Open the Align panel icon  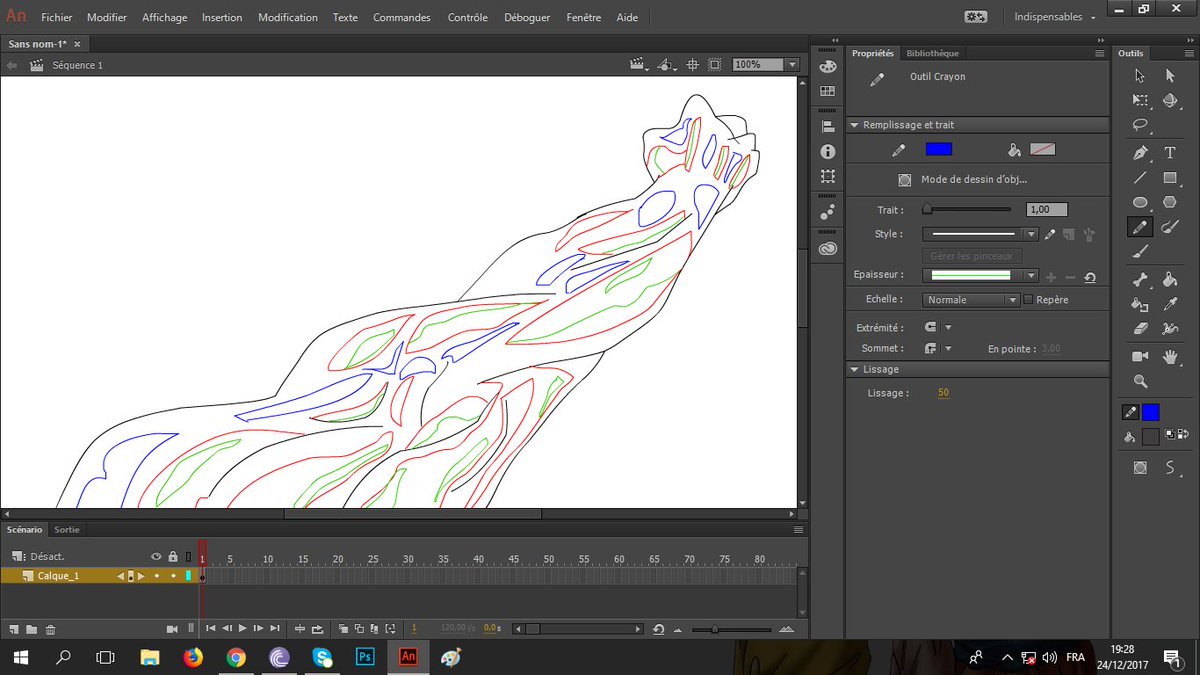point(827,127)
